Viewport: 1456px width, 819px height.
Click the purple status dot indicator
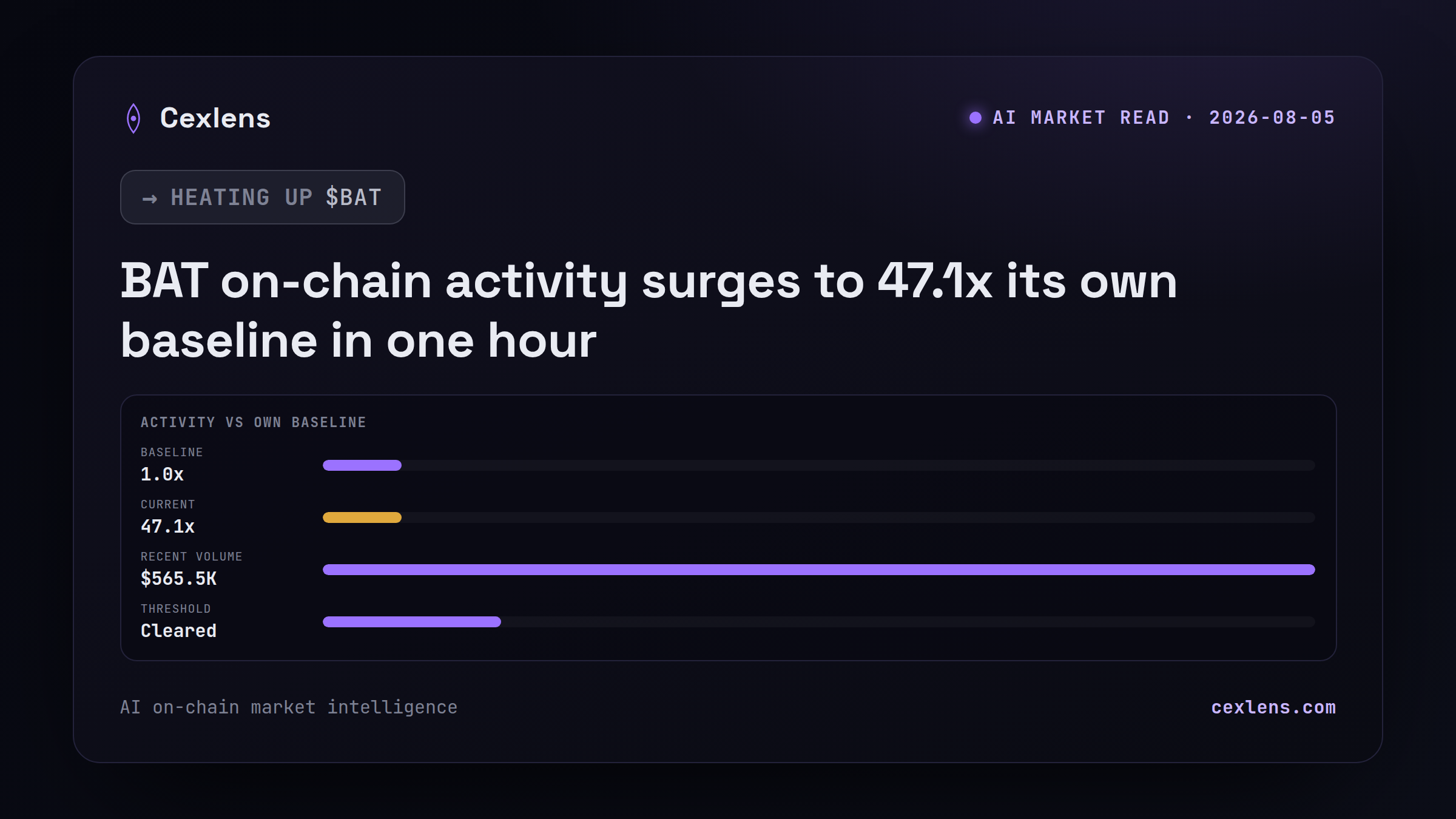(976, 118)
